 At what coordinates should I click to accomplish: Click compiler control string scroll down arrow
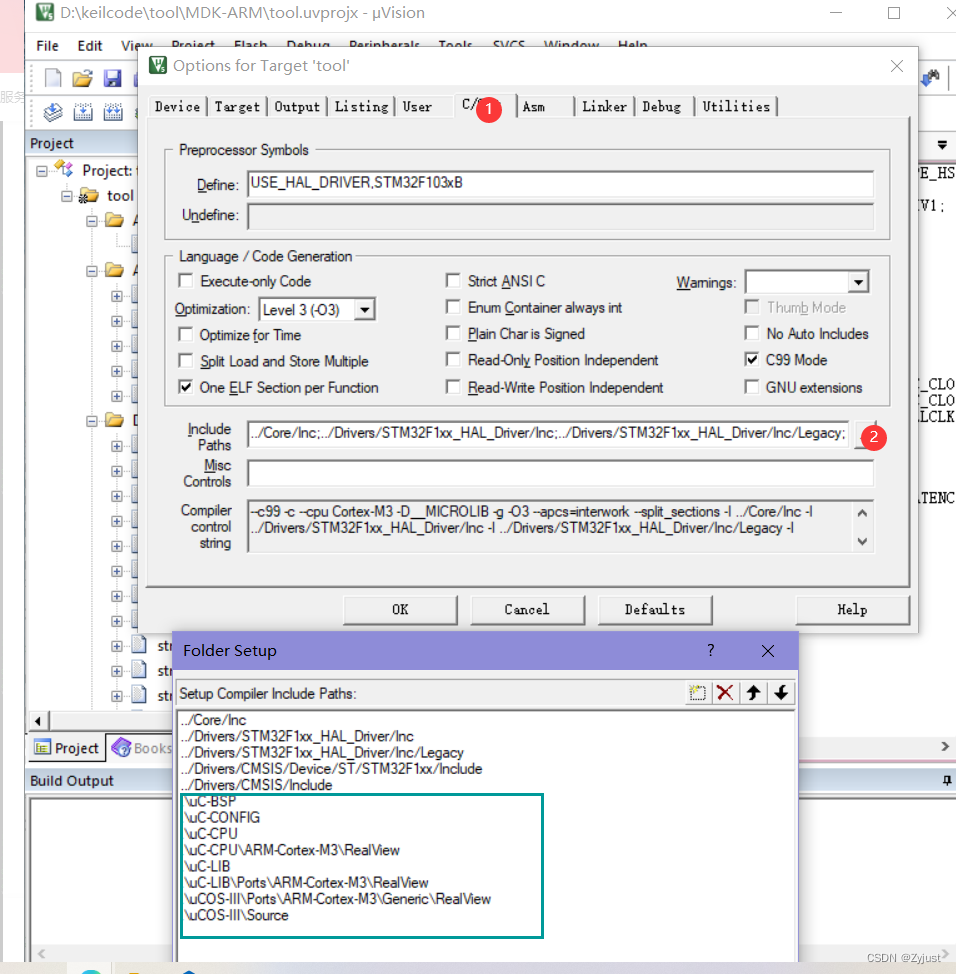862,541
